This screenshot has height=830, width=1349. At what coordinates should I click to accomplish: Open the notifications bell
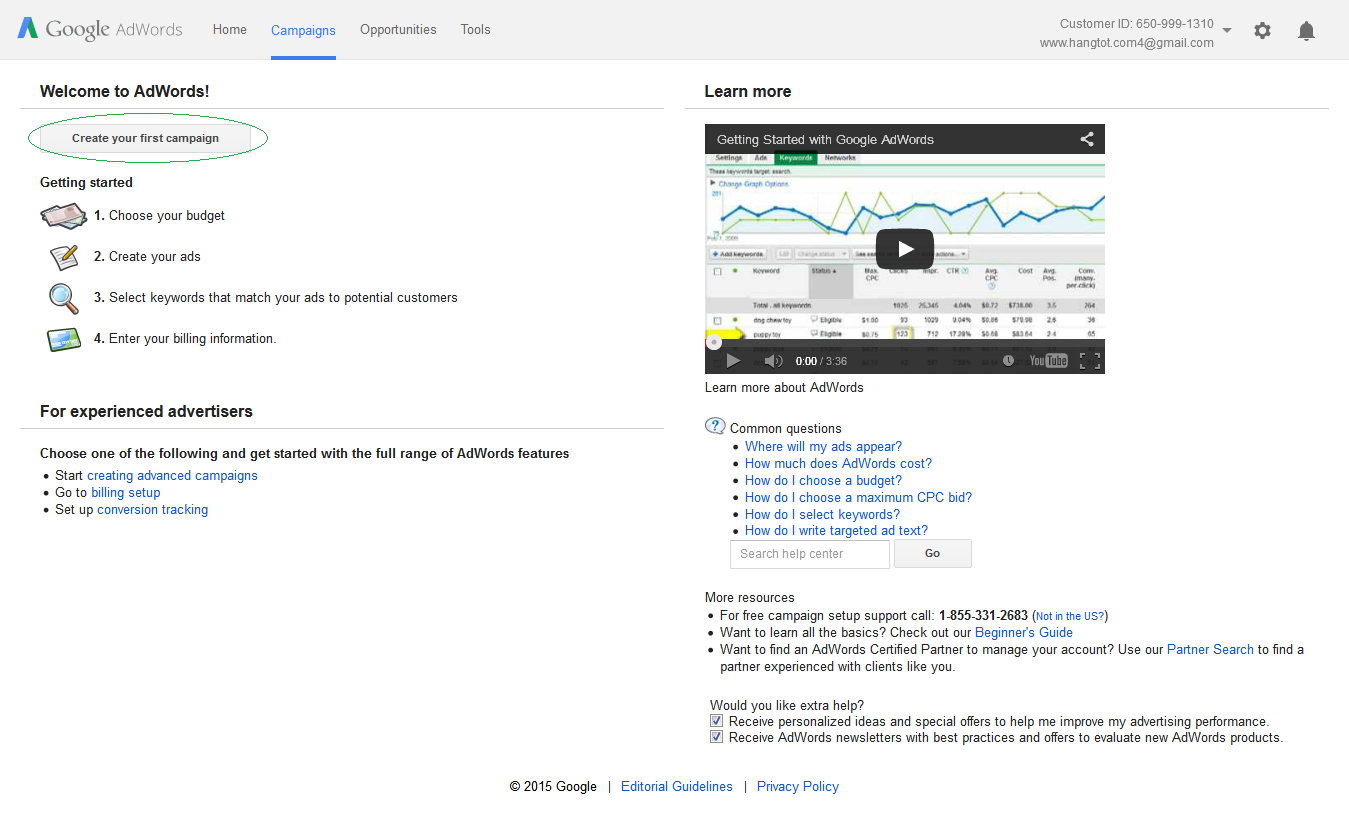[x=1306, y=31]
